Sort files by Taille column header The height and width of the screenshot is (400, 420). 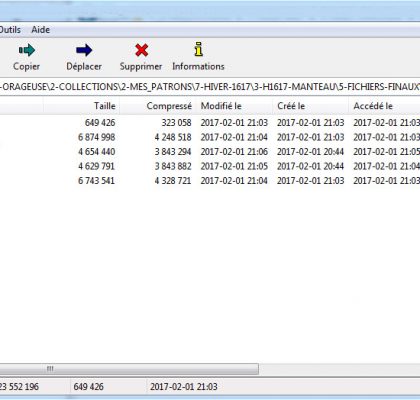point(81,106)
